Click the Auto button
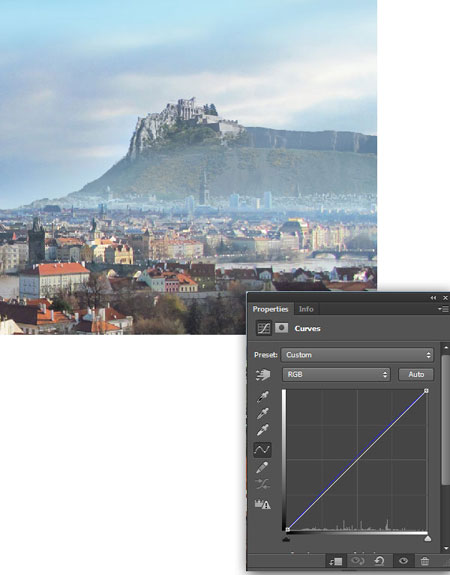This screenshot has height=575, width=450. click(x=416, y=374)
